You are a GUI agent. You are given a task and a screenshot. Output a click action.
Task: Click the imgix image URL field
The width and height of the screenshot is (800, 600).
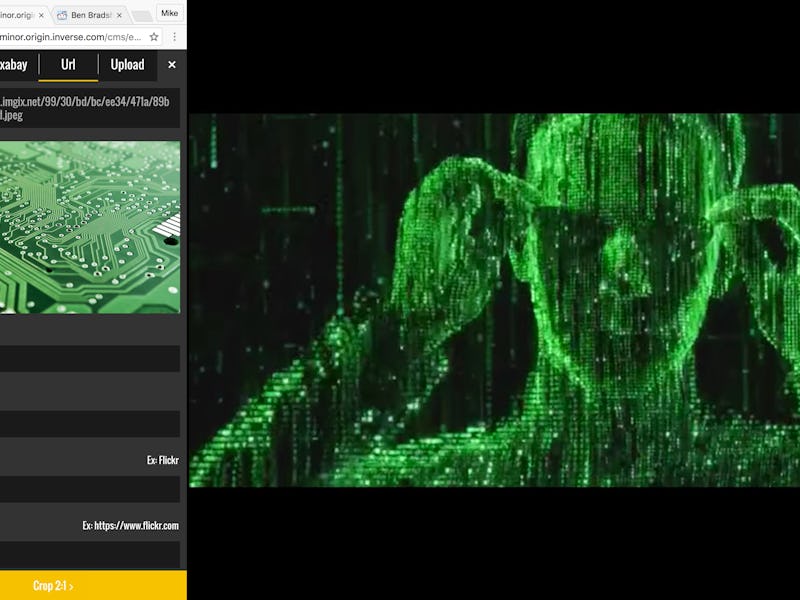tap(88, 108)
